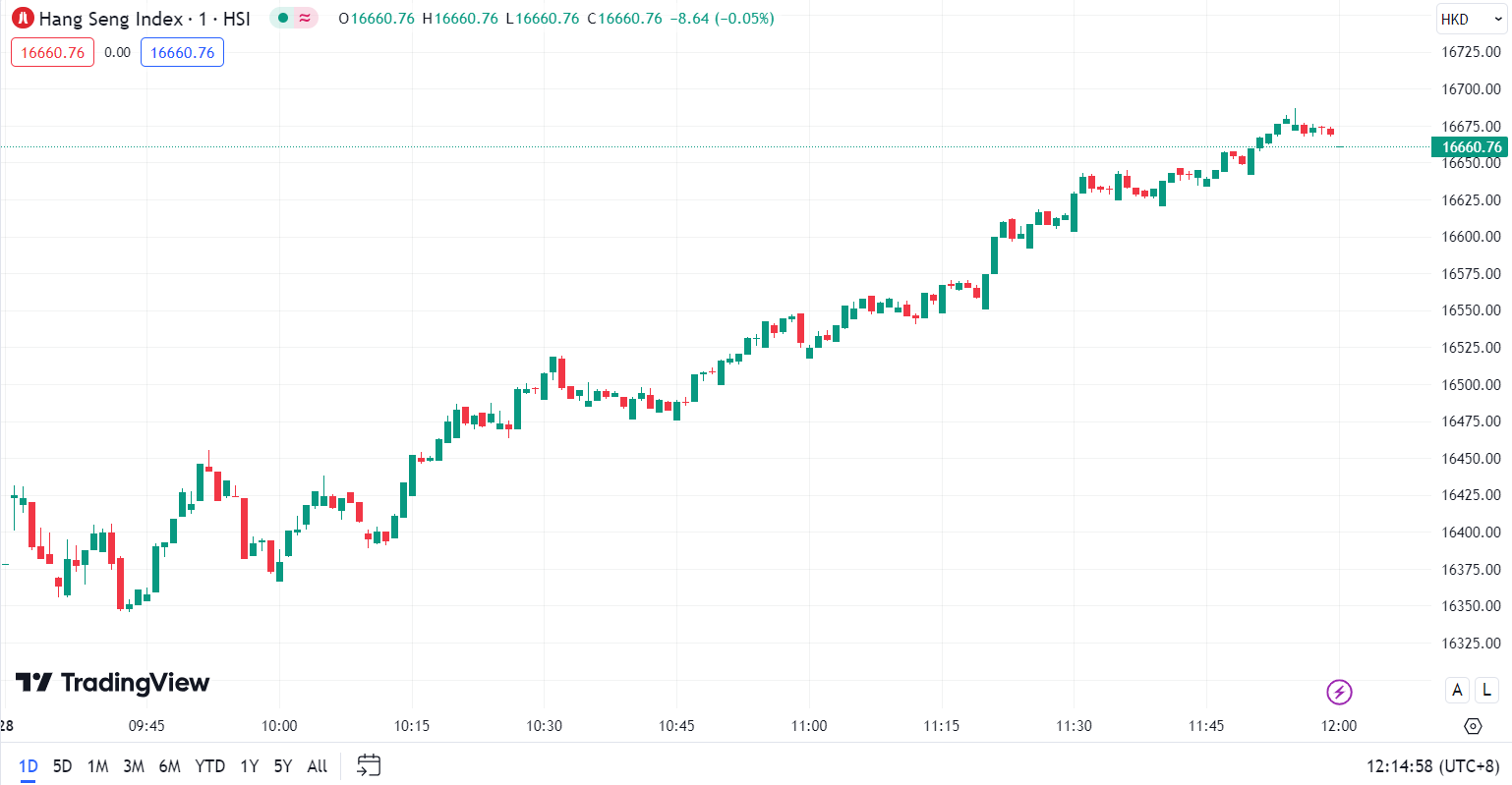
Task: Open the timezone menu showing UTC+8
Action: coord(1433,765)
